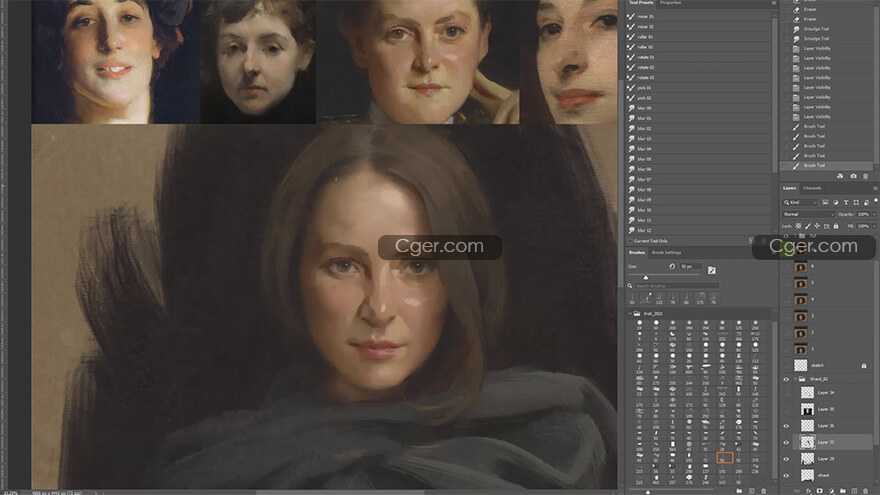
Task: Toggle lock transparent pixels in Layers
Action: point(798,226)
